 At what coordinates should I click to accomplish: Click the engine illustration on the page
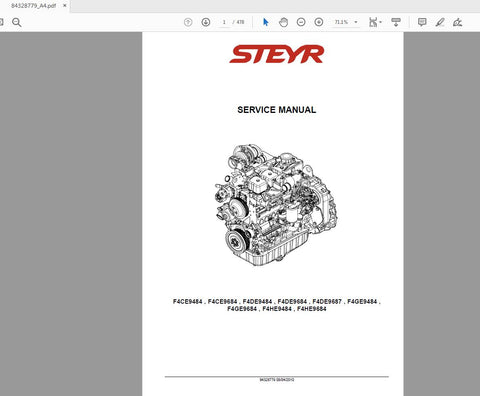point(276,205)
